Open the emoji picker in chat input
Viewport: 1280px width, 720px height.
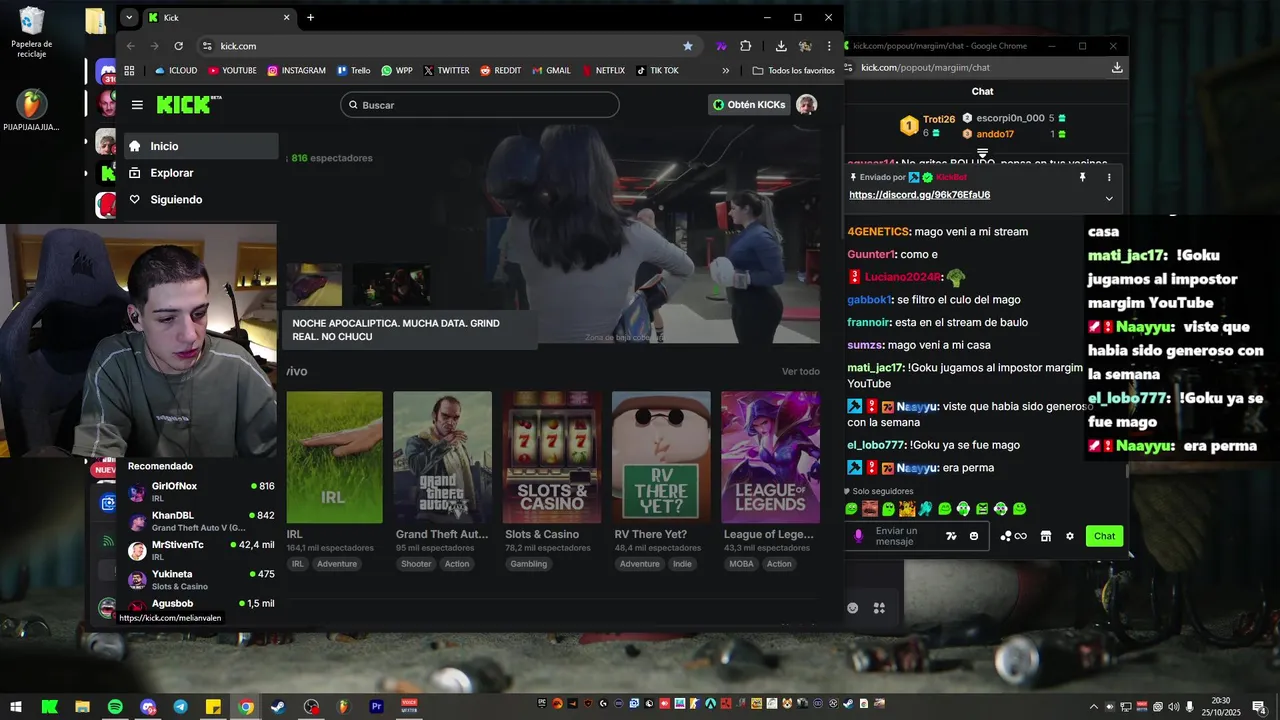coord(974,536)
